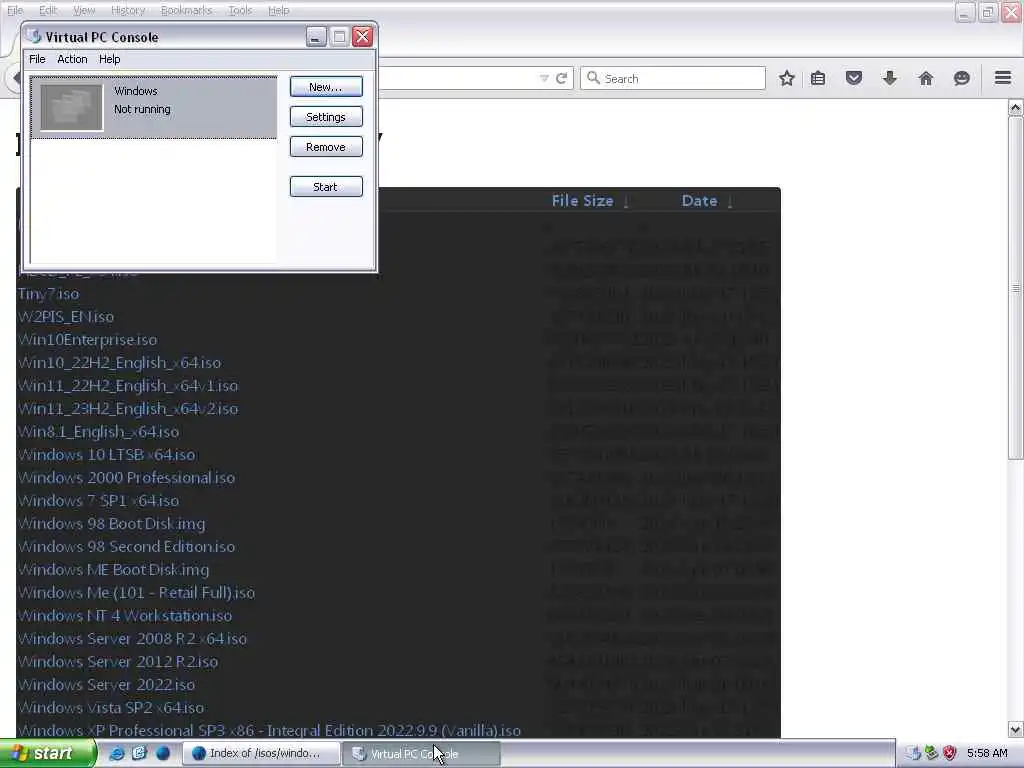Download Win10Enterprise.iso
1024x768 pixels.
click(88, 340)
